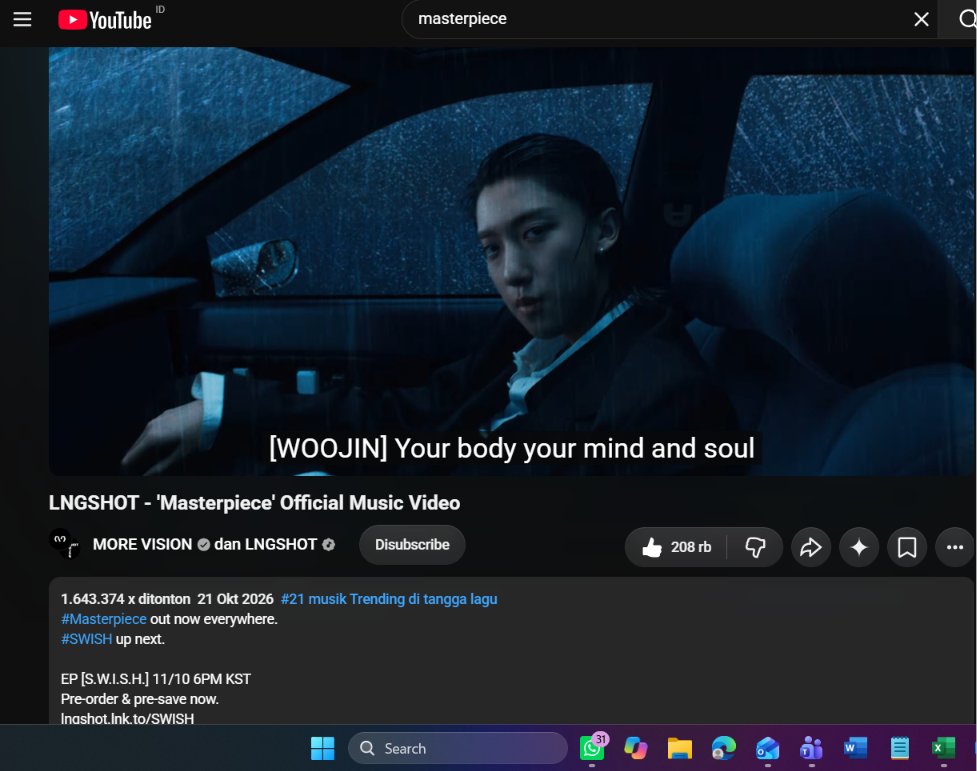The height and width of the screenshot is (771, 977).
Task: Follow the #SWISH hashtag link
Action: coord(87,639)
